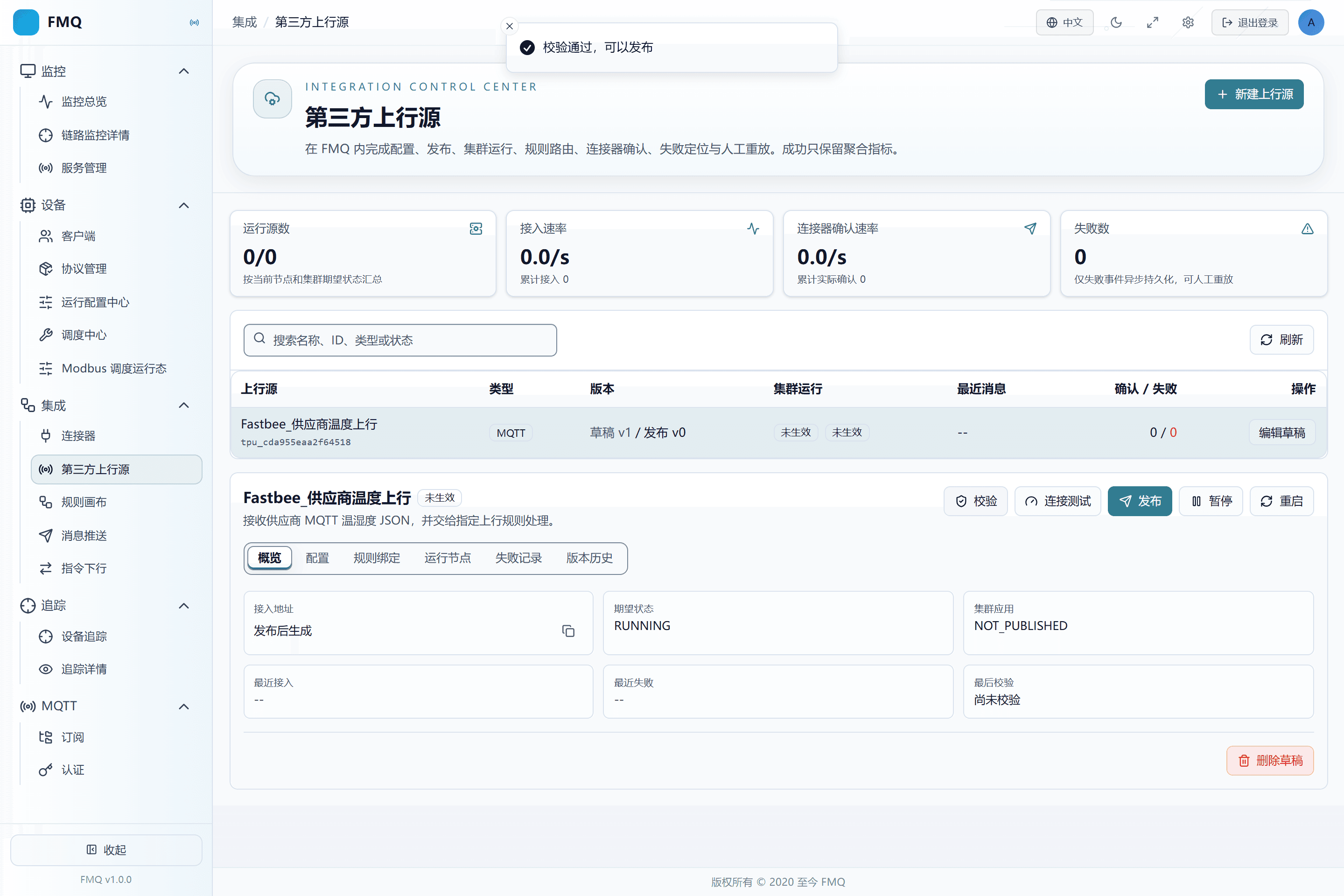Open 连接器 in sidebar
Image resolution: width=1344 pixels, height=896 pixels.
(117, 436)
